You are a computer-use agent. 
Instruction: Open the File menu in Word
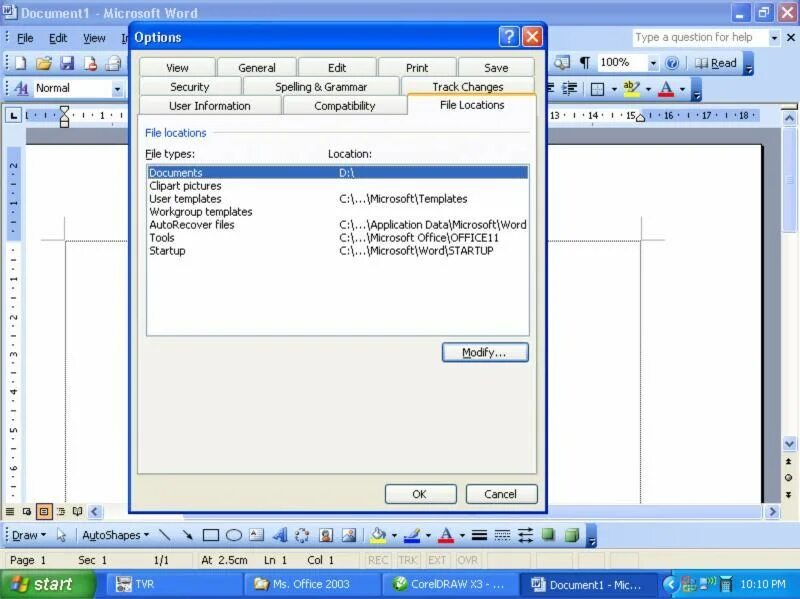(x=25, y=38)
